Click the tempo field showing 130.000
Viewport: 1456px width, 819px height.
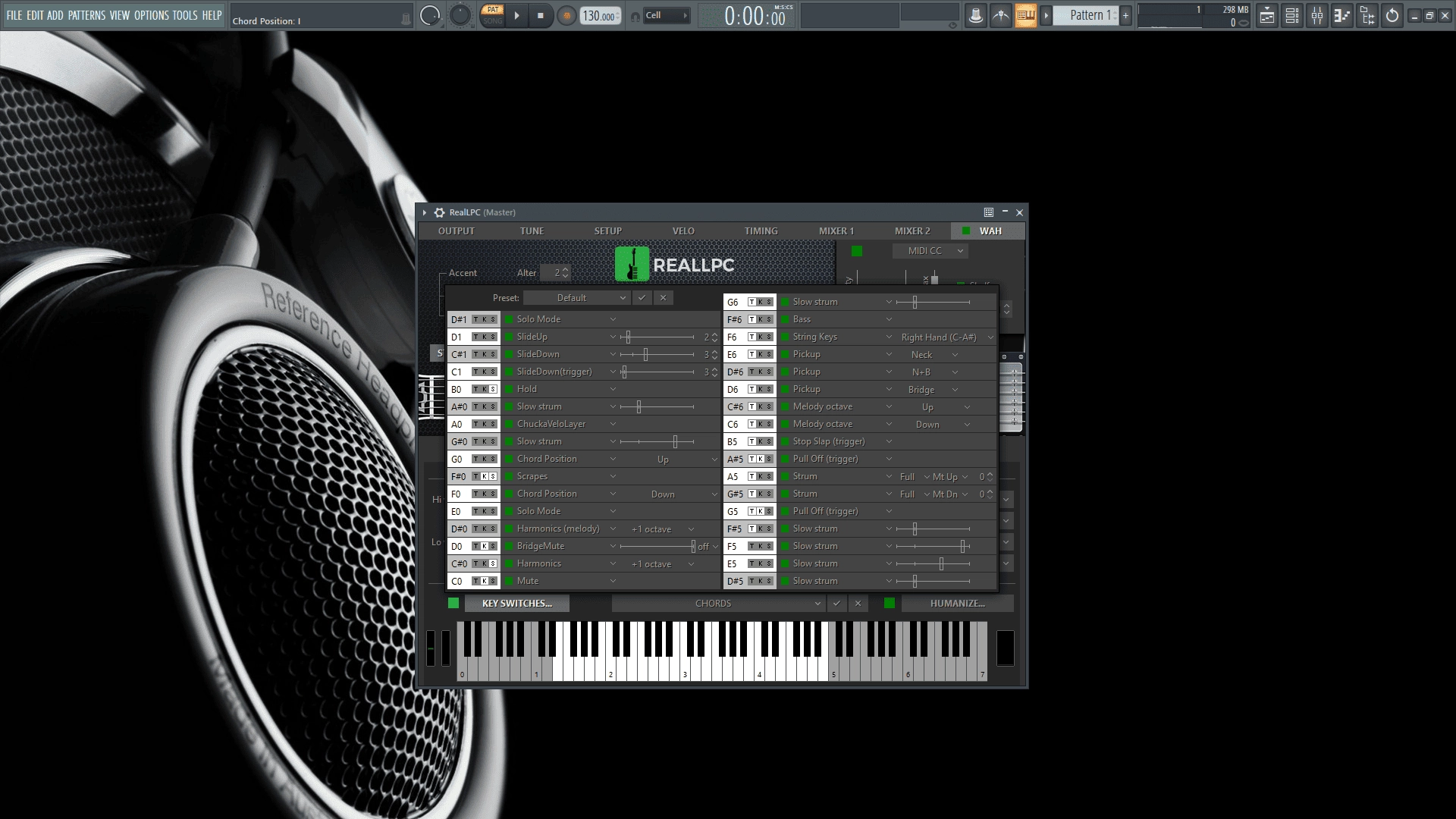click(601, 15)
